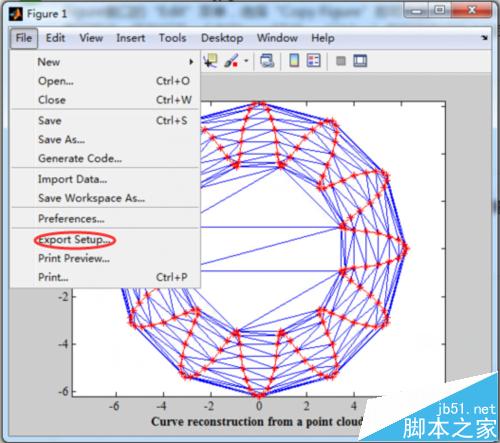Maximize the Figure 1 window
Image resolution: width=500 pixels, height=443 pixels.
tap(440, 11)
